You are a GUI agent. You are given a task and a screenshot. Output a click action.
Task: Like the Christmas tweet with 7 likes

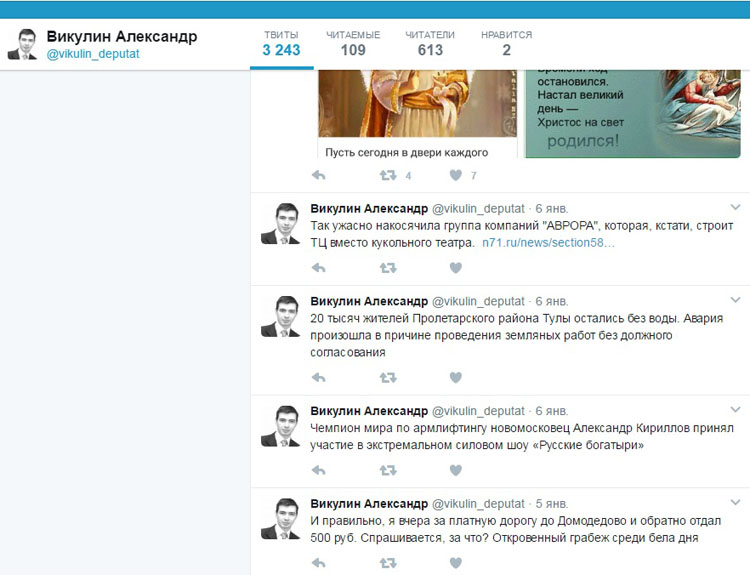pos(456,176)
